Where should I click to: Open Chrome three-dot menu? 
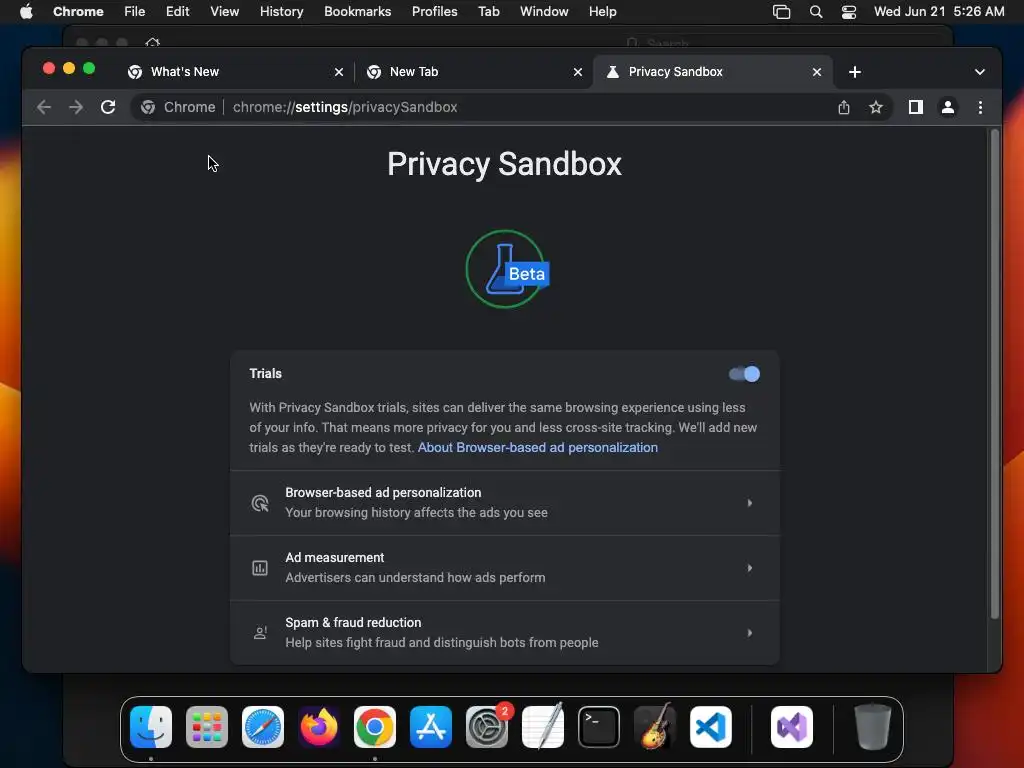click(980, 107)
